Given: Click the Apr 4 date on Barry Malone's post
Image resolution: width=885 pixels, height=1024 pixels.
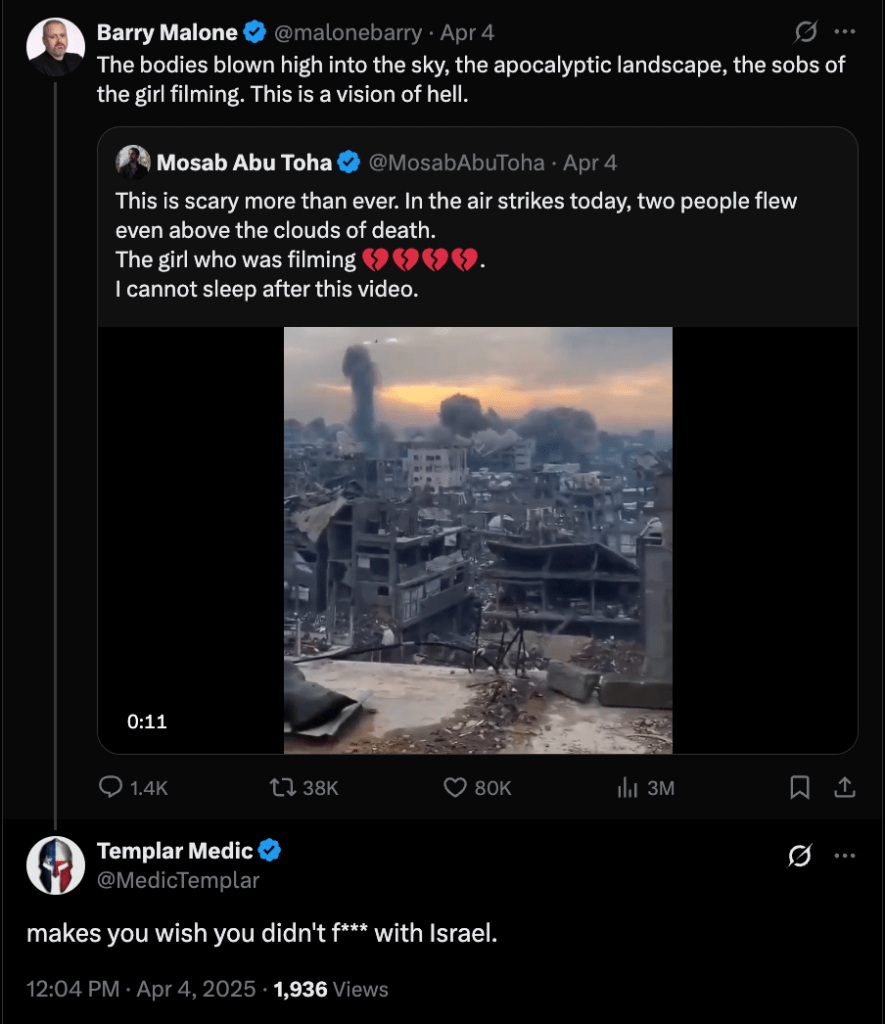Looking at the screenshot, I should click(468, 33).
